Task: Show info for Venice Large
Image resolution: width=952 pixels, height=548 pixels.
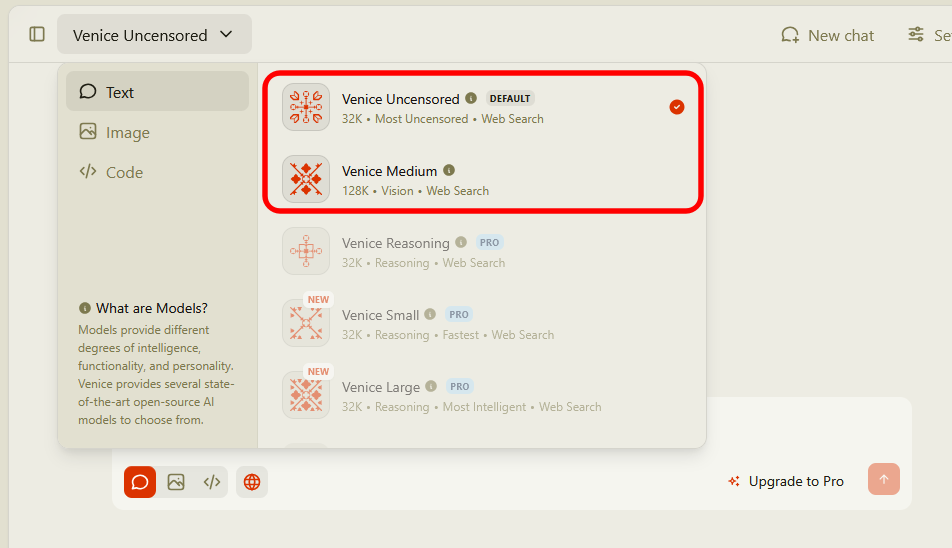Action: coord(431,386)
